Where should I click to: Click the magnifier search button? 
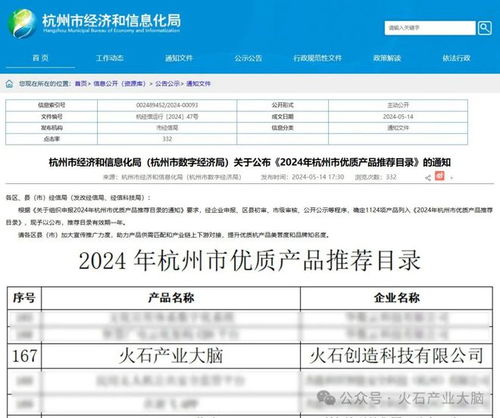click(x=484, y=28)
